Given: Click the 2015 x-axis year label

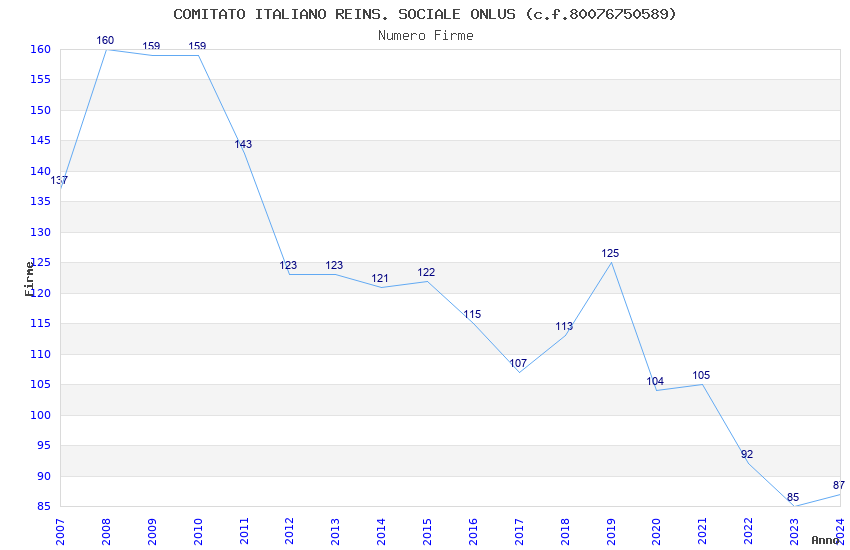Looking at the screenshot, I should (x=427, y=532).
